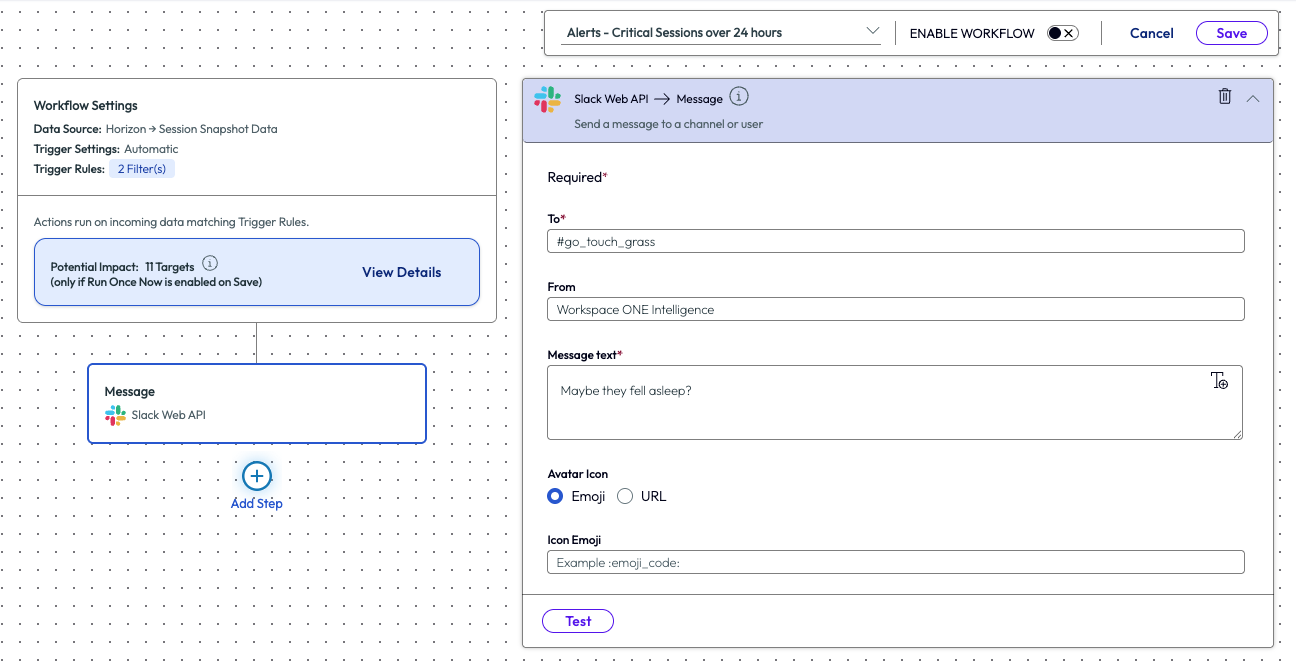Collapse the Slack Message action panel
This screenshot has width=1296, height=662.
pyautogui.click(x=1253, y=98)
